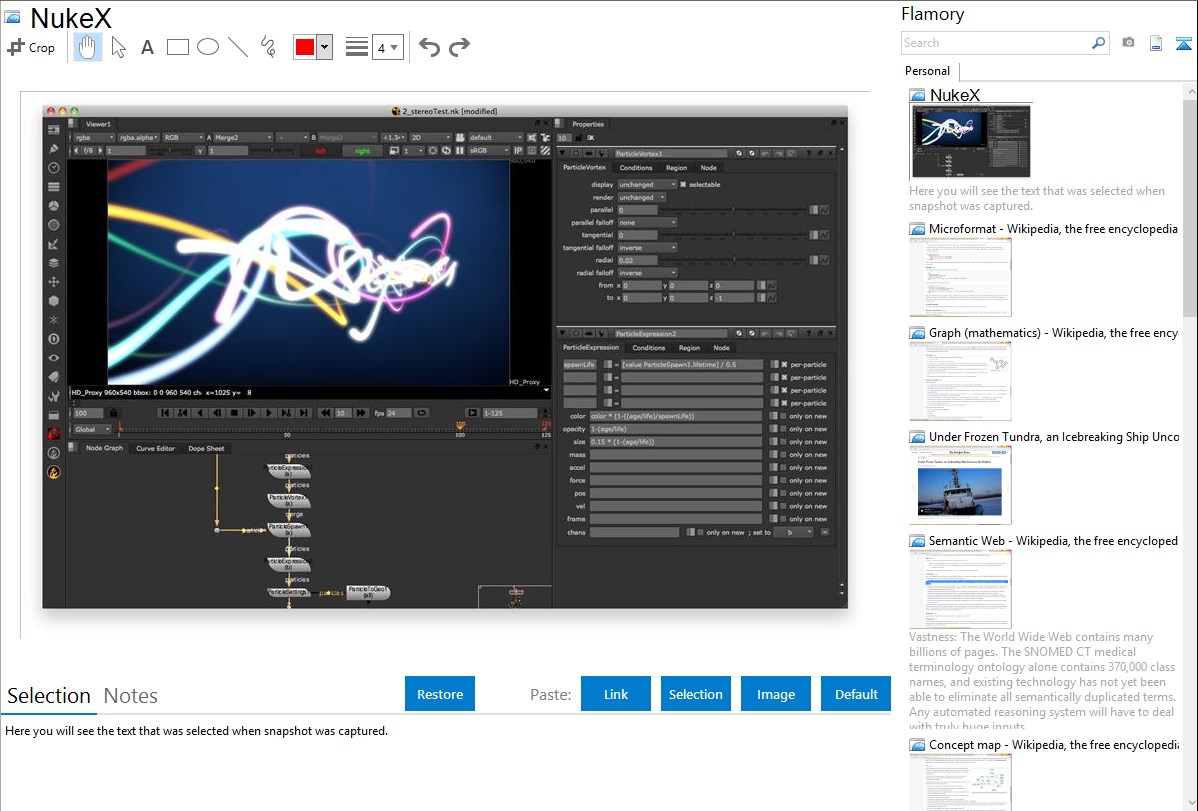Image resolution: width=1198 pixels, height=811 pixels.
Task: Capture new snapshot with camera icon
Action: 1128,43
